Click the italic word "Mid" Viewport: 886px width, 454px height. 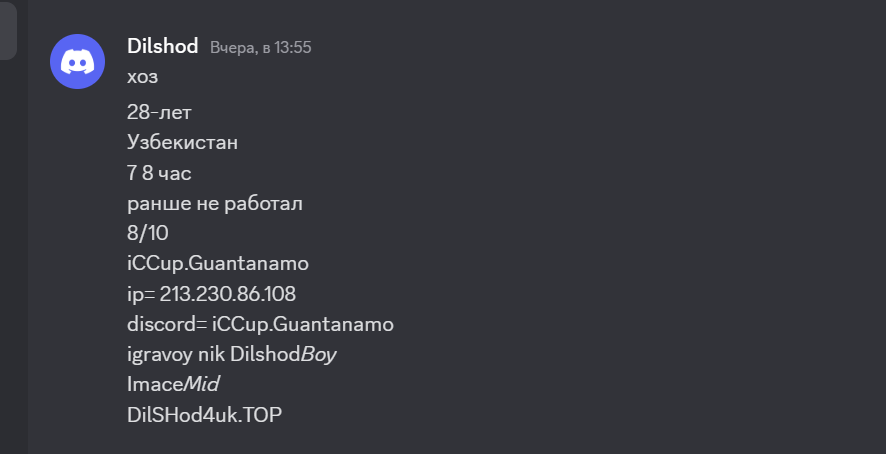(200, 384)
